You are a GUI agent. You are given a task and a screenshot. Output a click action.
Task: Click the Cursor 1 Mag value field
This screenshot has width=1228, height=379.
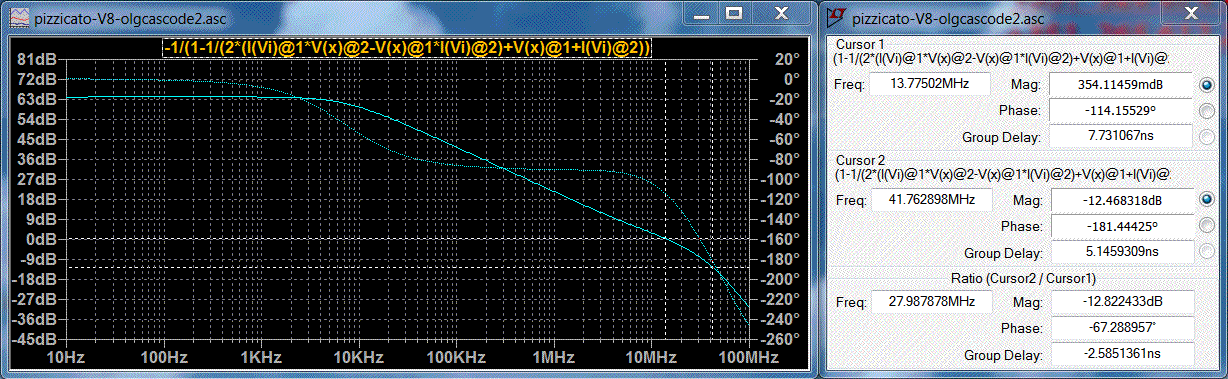[1120, 85]
